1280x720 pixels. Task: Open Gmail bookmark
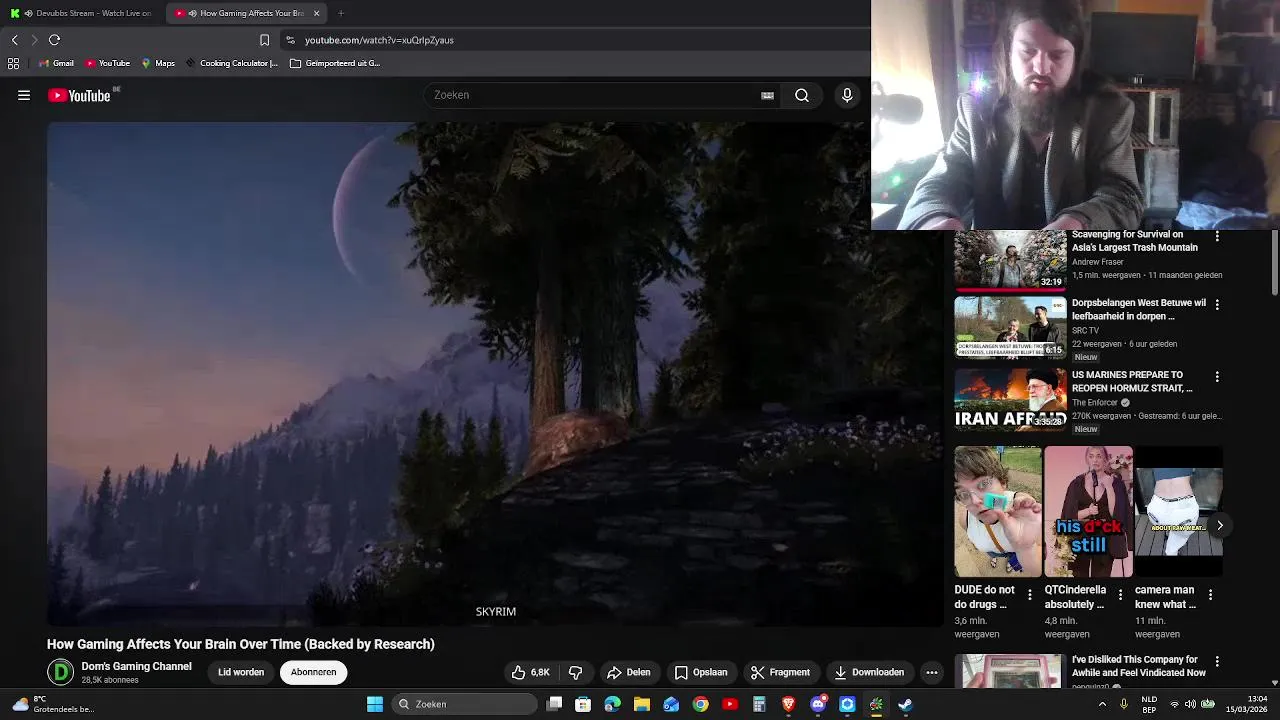56,63
